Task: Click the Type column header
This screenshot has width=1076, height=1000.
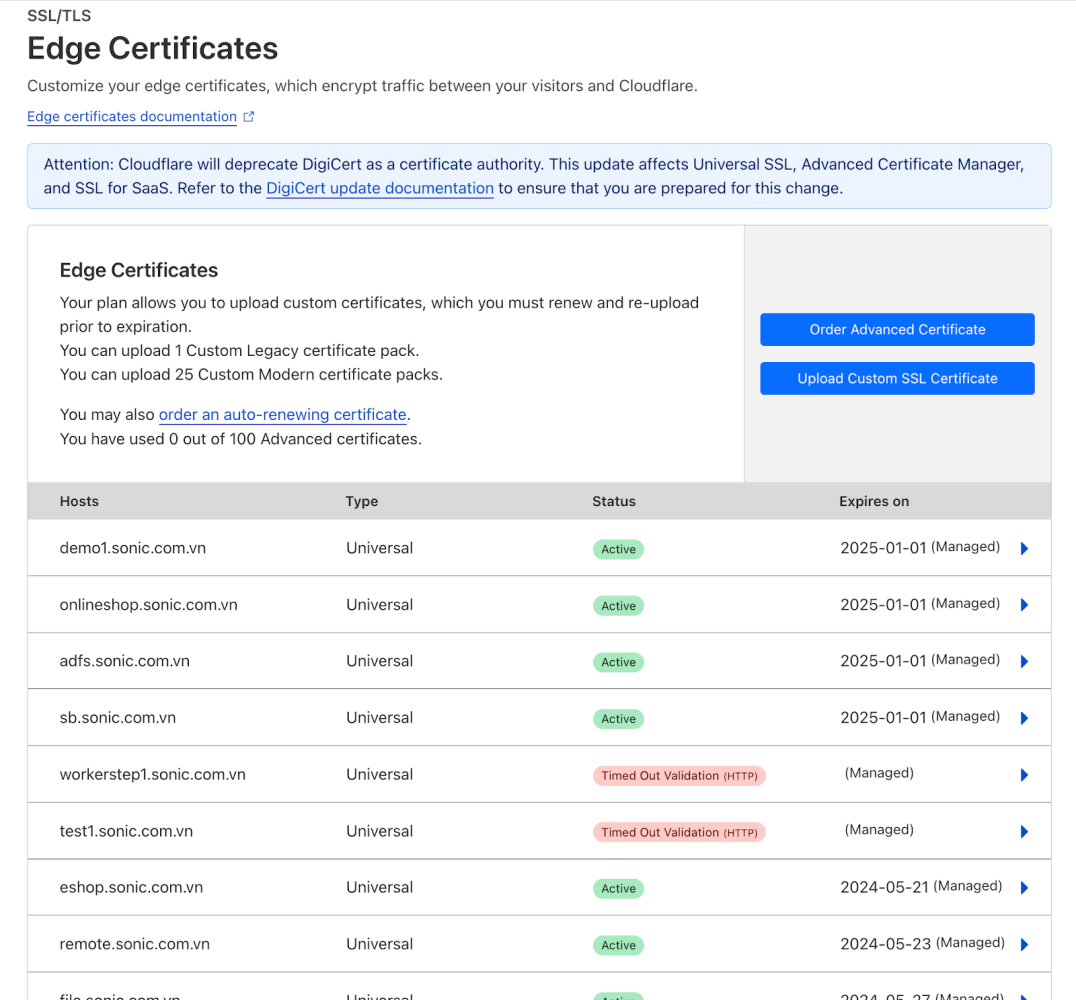Action: (362, 501)
